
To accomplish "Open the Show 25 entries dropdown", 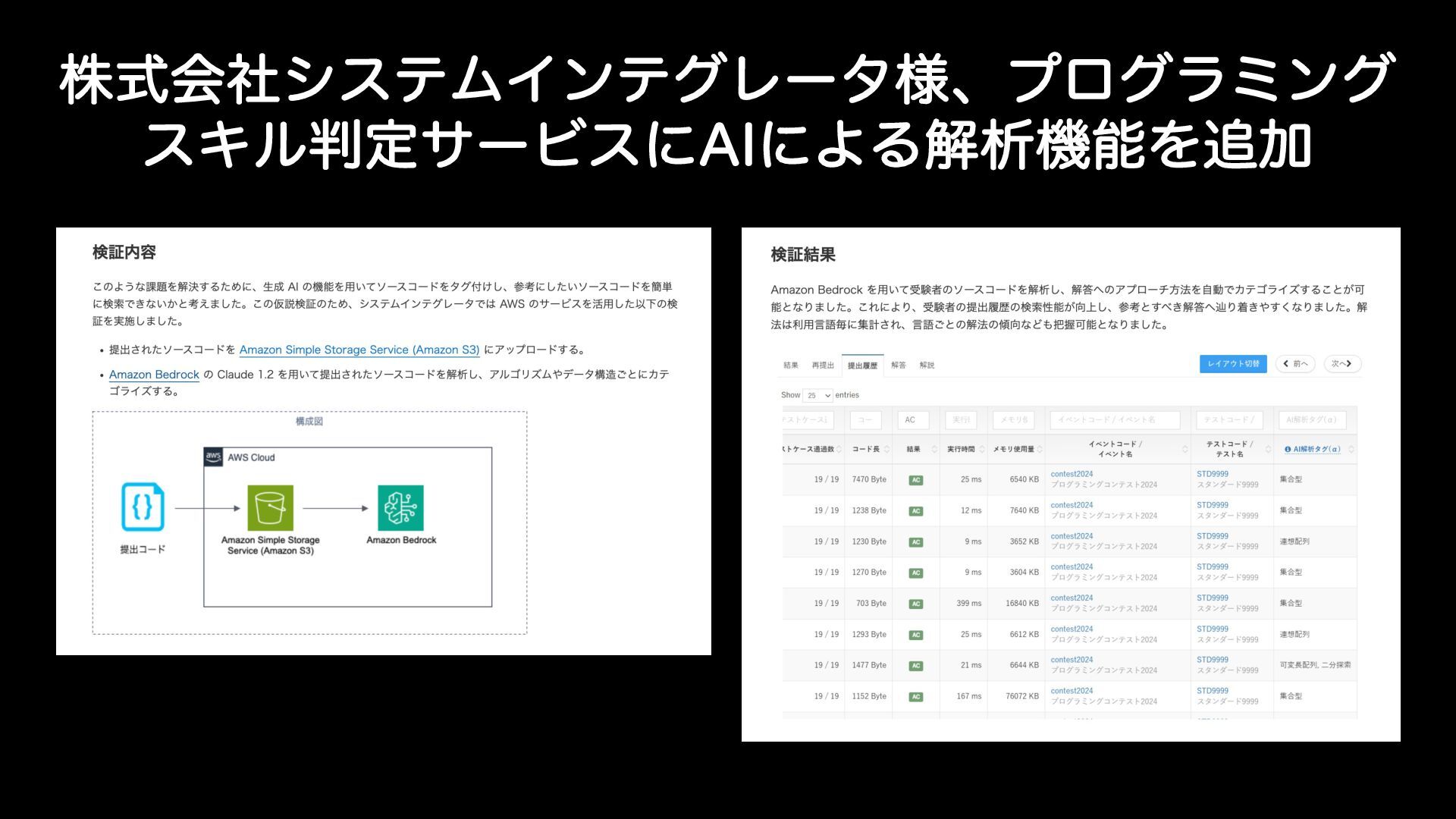I will pyautogui.click(x=818, y=396).
